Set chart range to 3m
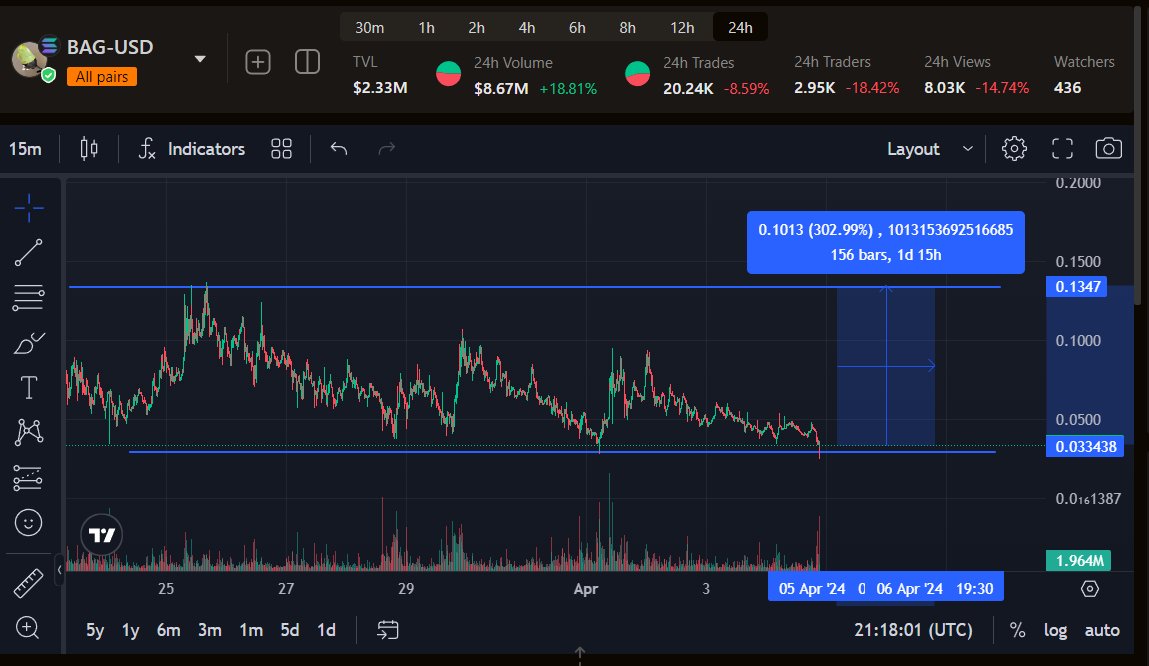Screen dimensions: 1149x666 [210, 630]
